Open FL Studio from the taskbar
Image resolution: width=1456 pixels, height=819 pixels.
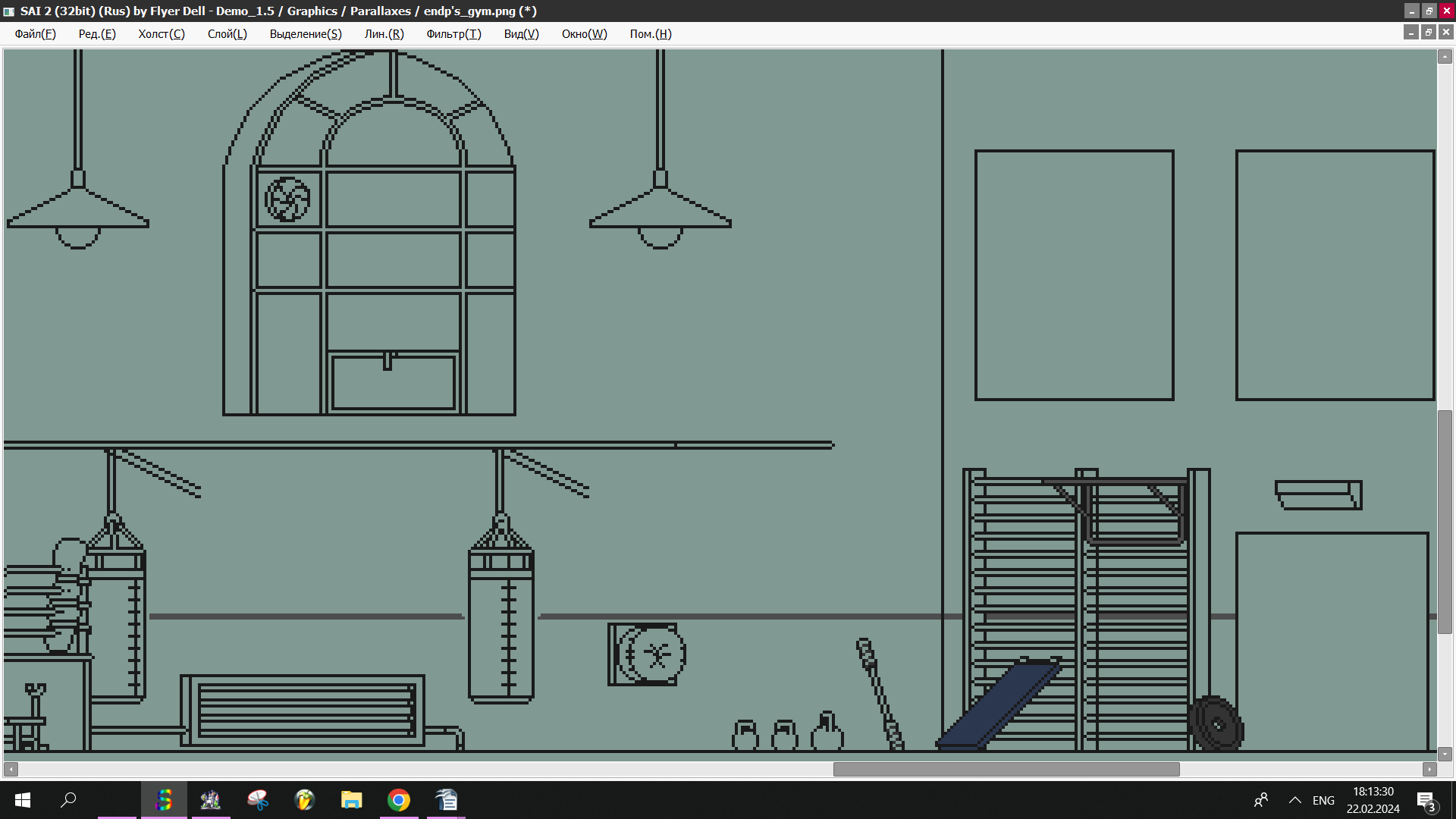tap(305, 800)
